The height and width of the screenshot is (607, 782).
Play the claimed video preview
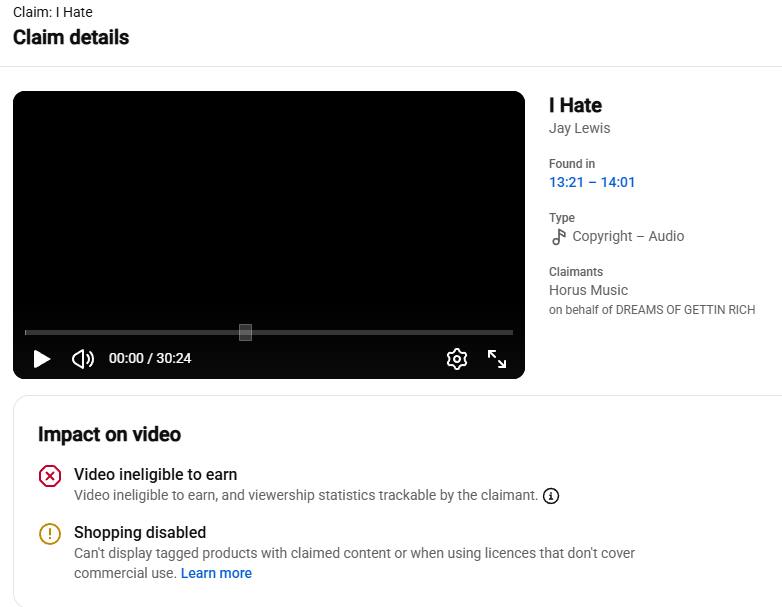pos(42,359)
